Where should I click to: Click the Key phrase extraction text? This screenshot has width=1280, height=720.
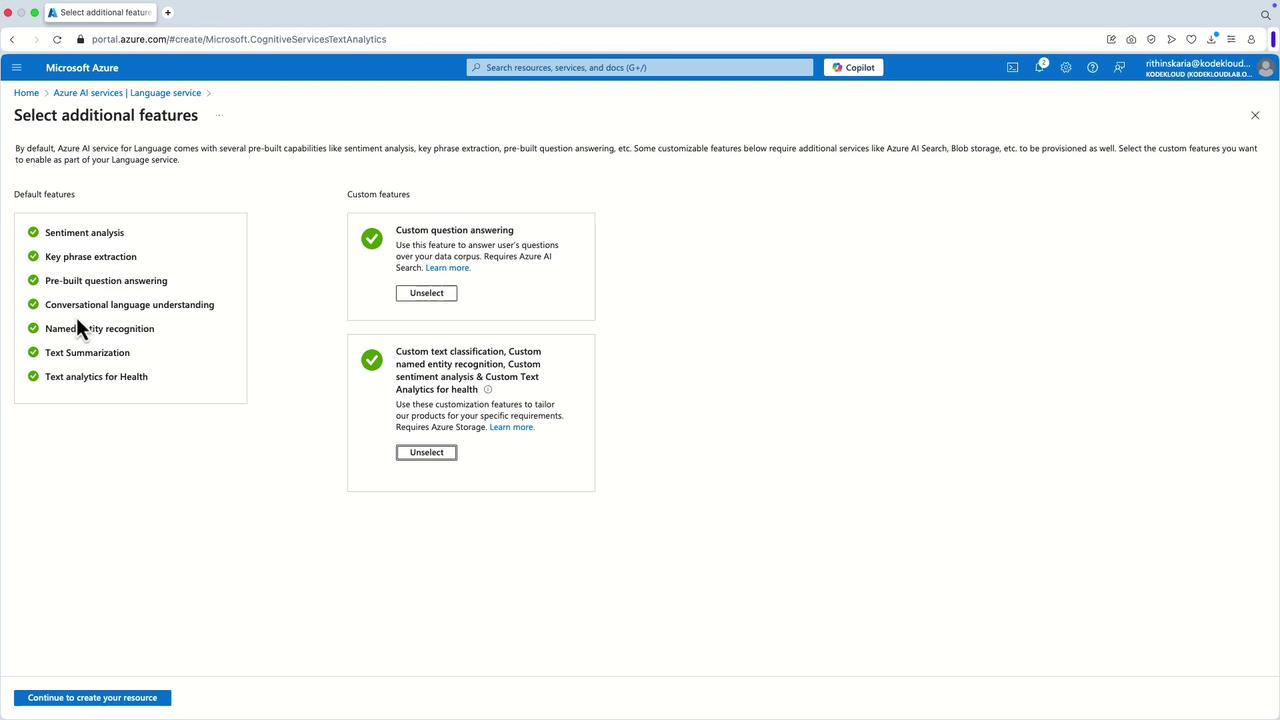[91, 257]
